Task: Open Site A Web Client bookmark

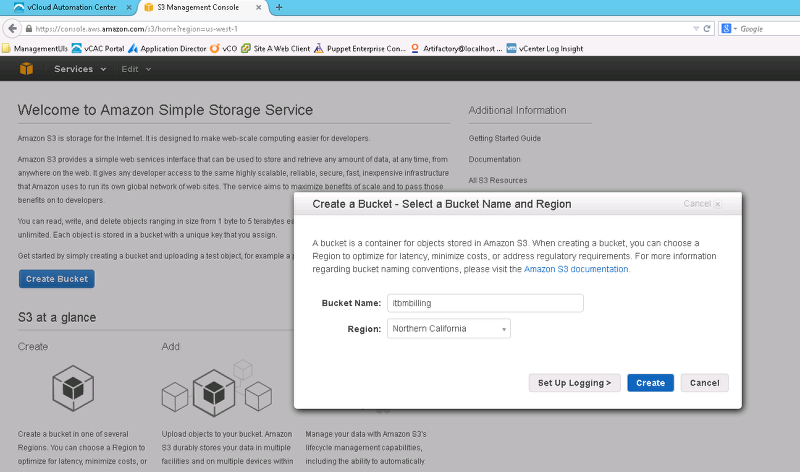Action: click(x=276, y=48)
